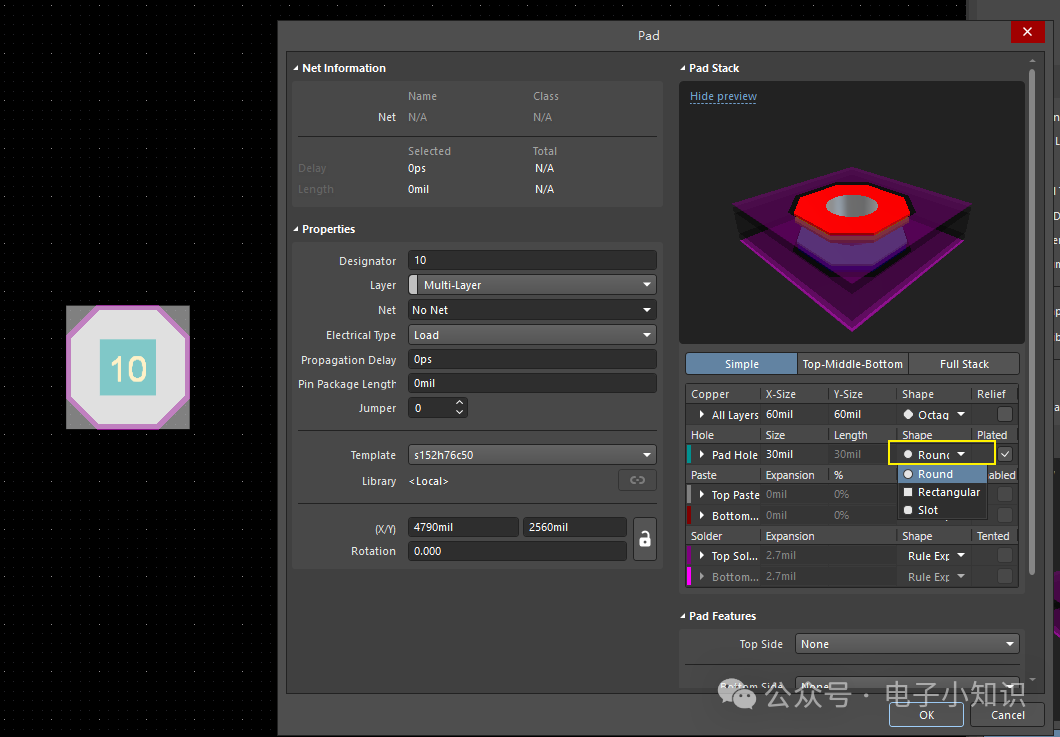1060x737 pixels.
Task: Expand the Bottom Paste row
Action: 702,515
